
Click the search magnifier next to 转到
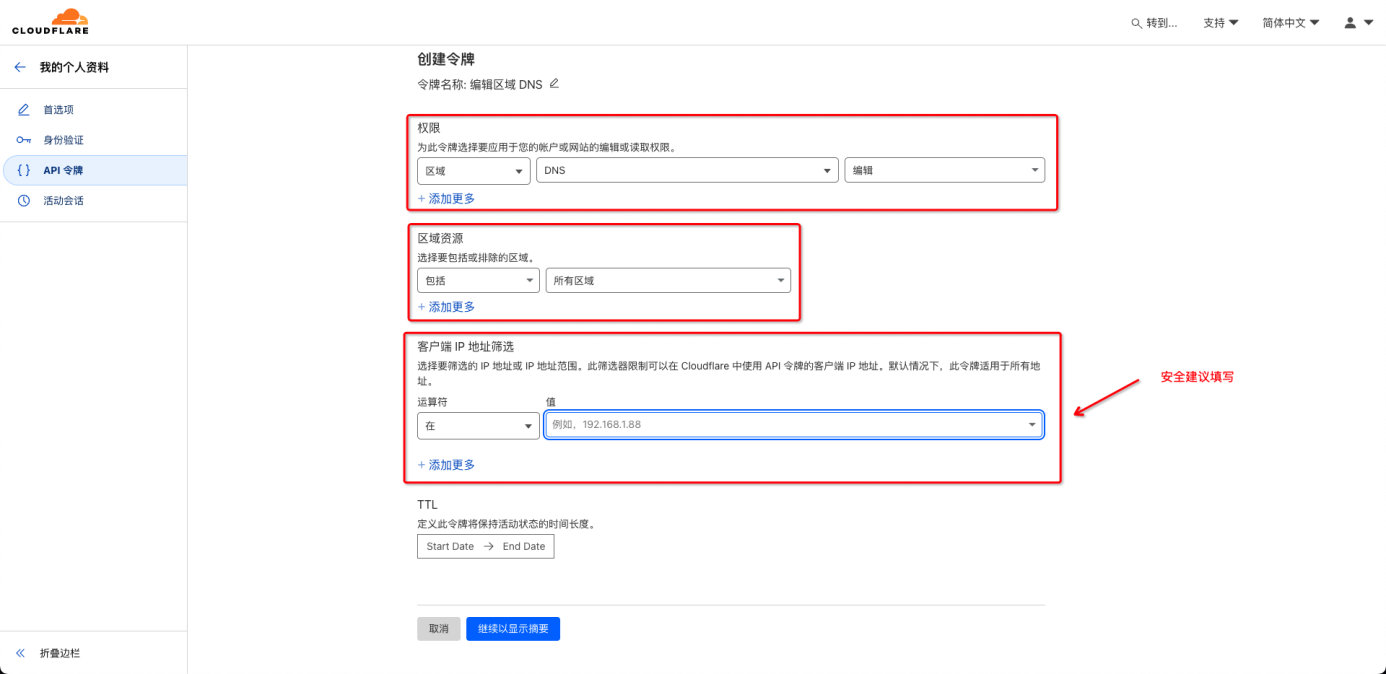(x=1134, y=21)
